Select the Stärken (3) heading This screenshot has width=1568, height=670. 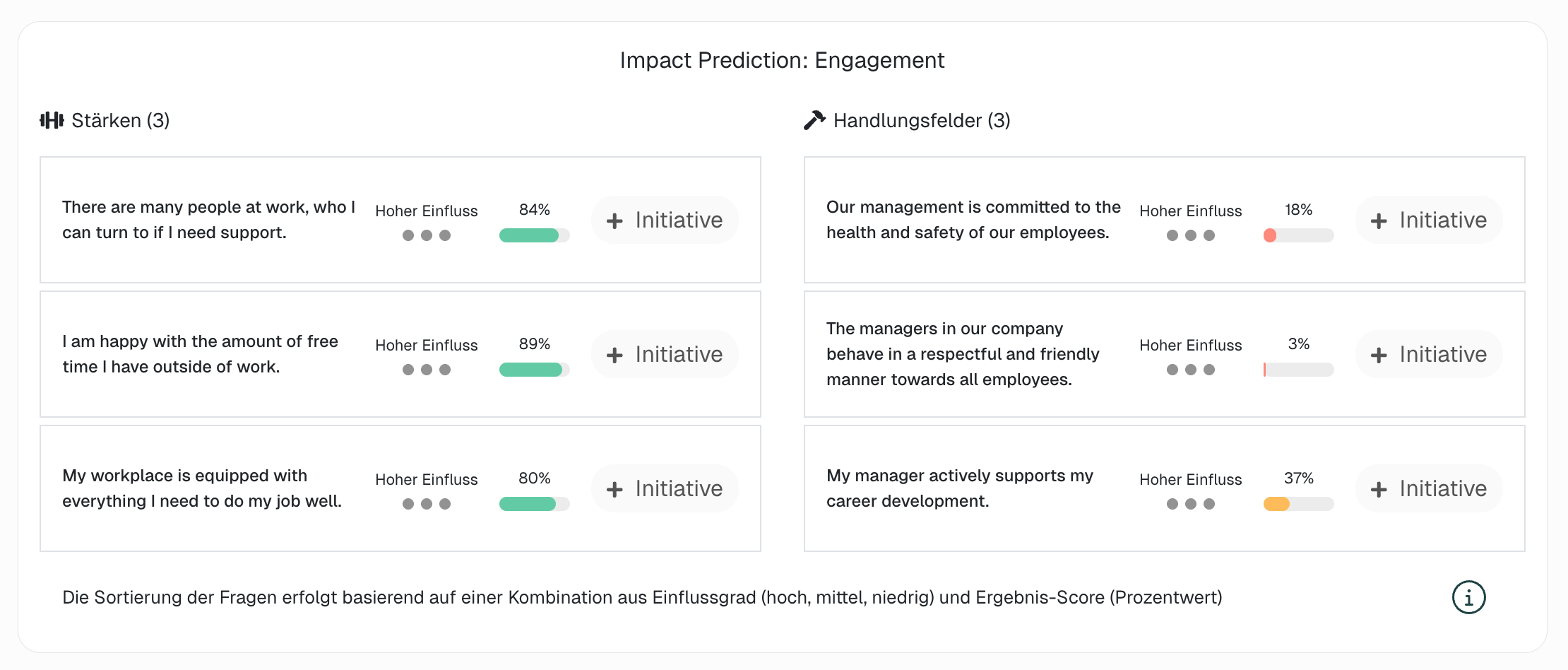tap(120, 120)
